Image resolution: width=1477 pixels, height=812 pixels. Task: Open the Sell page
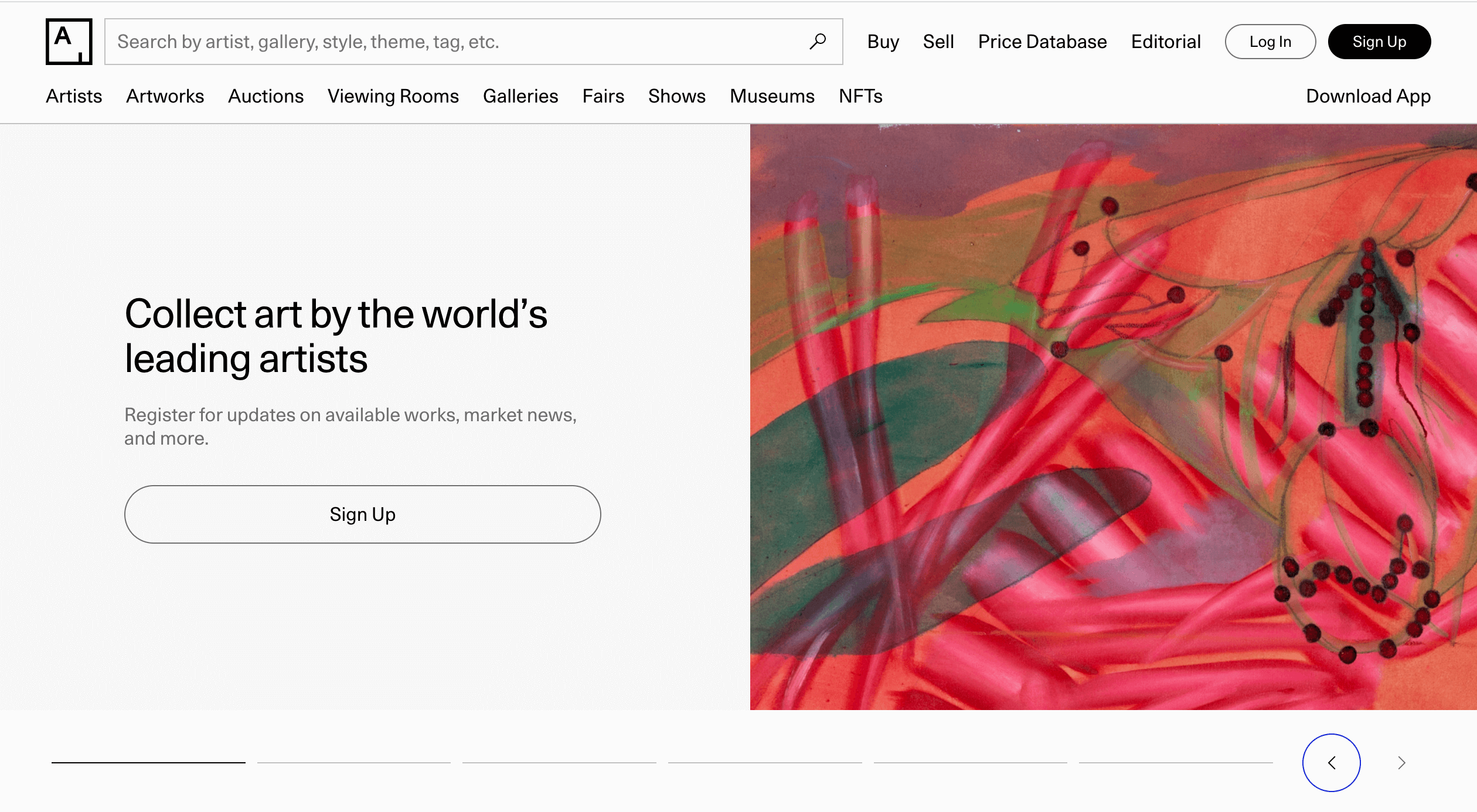pyautogui.click(x=938, y=42)
